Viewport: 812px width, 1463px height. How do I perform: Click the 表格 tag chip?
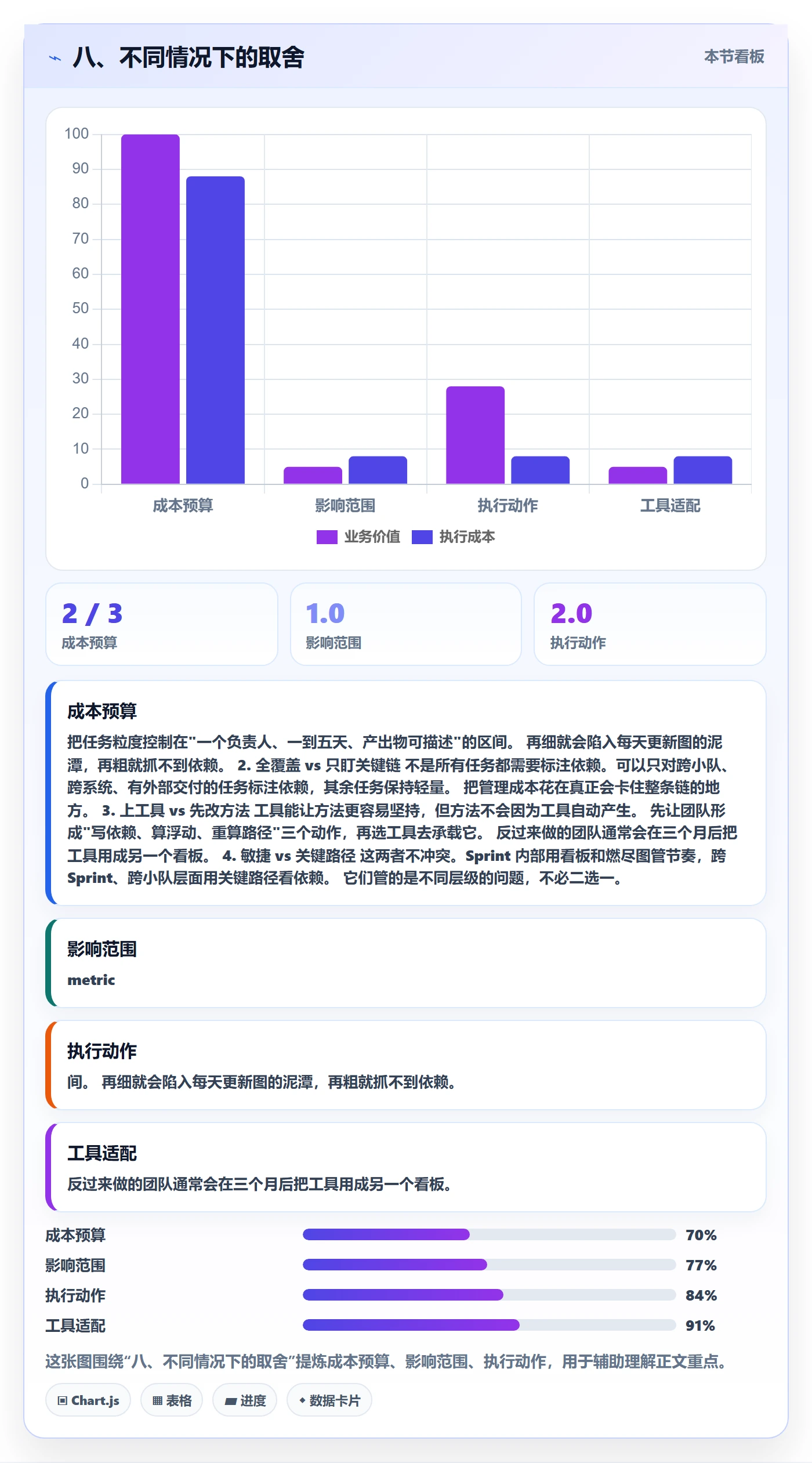pyautogui.click(x=172, y=1400)
